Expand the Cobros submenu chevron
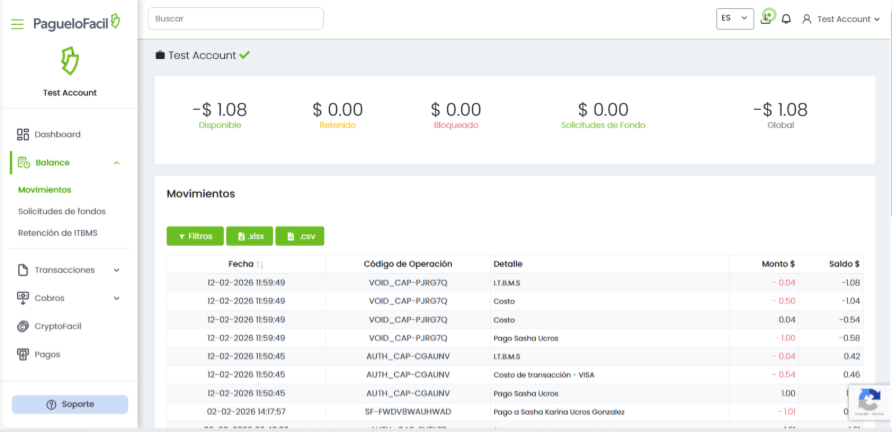Viewport: 892px width, 432px height. point(116,298)
